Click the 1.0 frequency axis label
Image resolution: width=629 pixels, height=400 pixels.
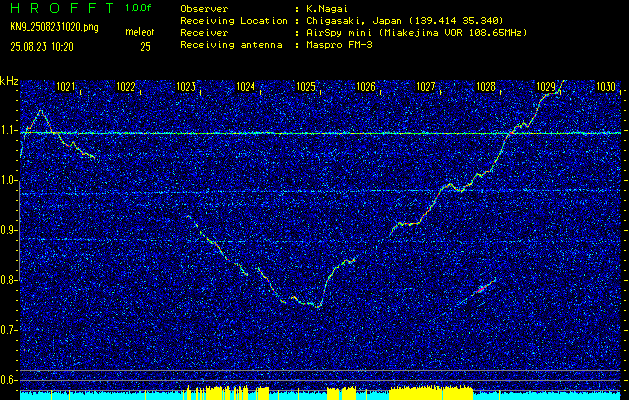click(8, 181)
